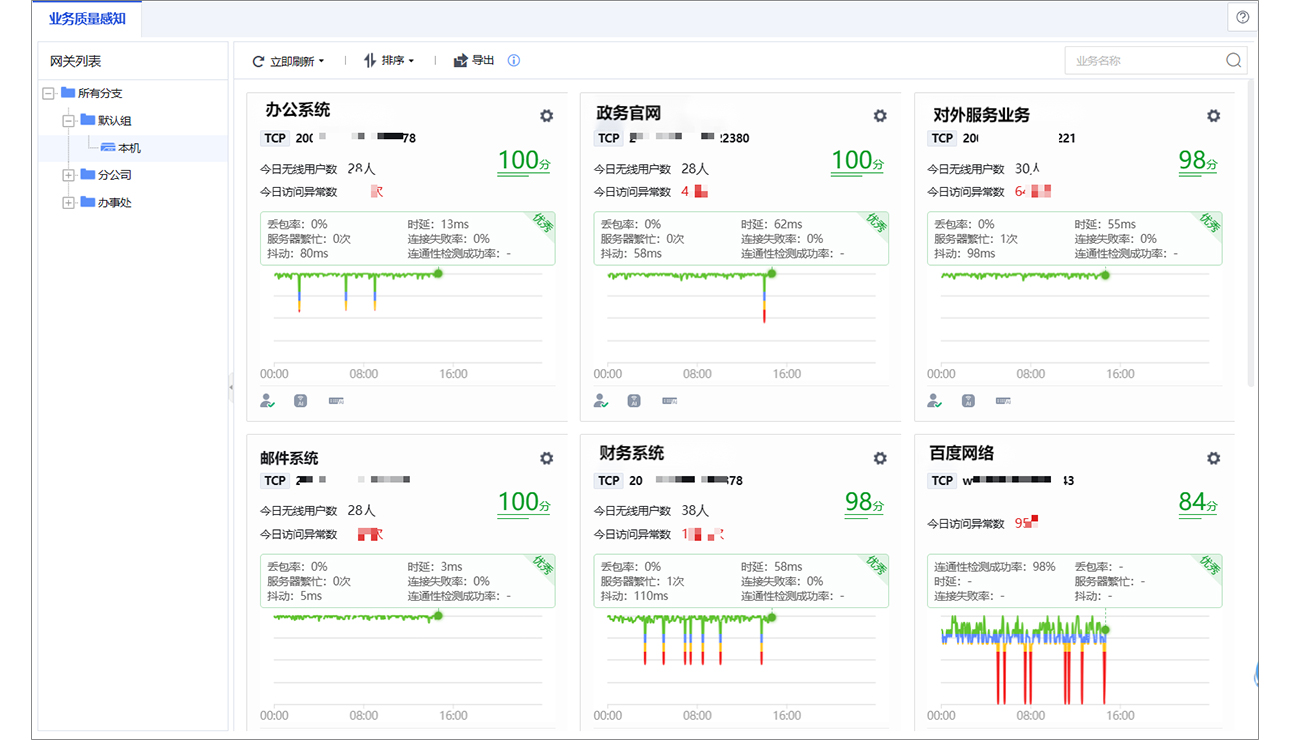Screen dimensions: 1290x740
Task: Click AI wireless icon under 政务官网 chart
Action: pyautogui.click(x=634, y=401)
